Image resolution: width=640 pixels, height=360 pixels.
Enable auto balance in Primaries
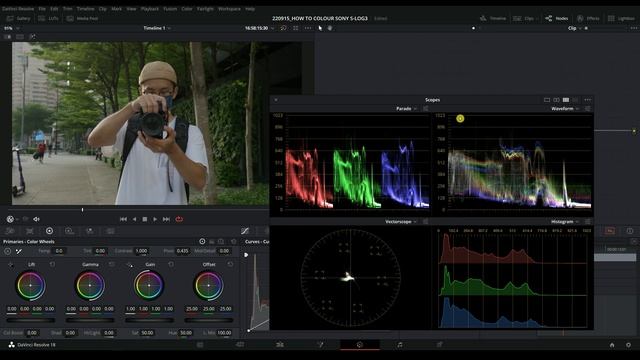click(x=8, y=251)
